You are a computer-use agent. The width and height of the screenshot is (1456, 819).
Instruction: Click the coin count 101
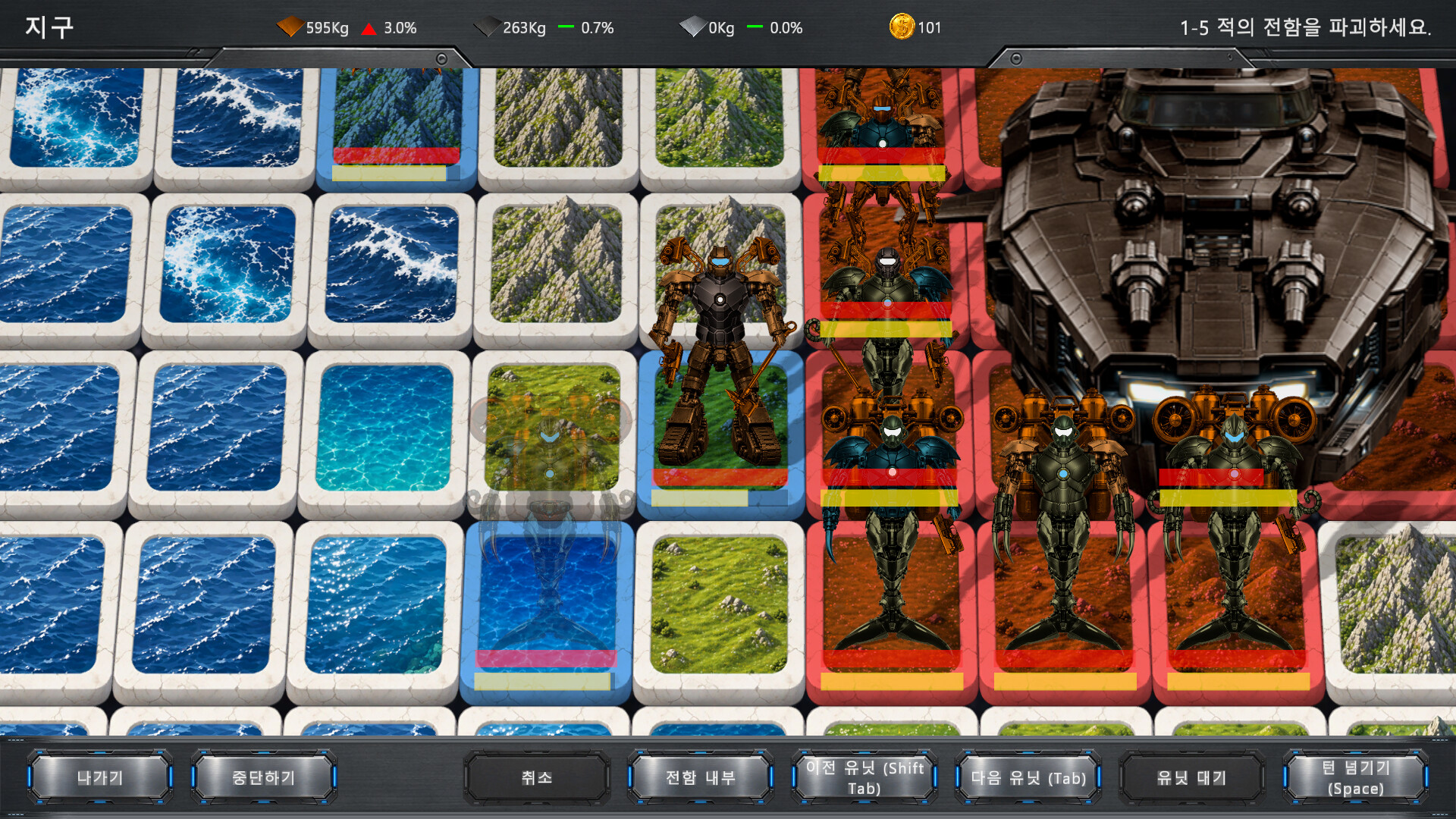click(929, 28)
